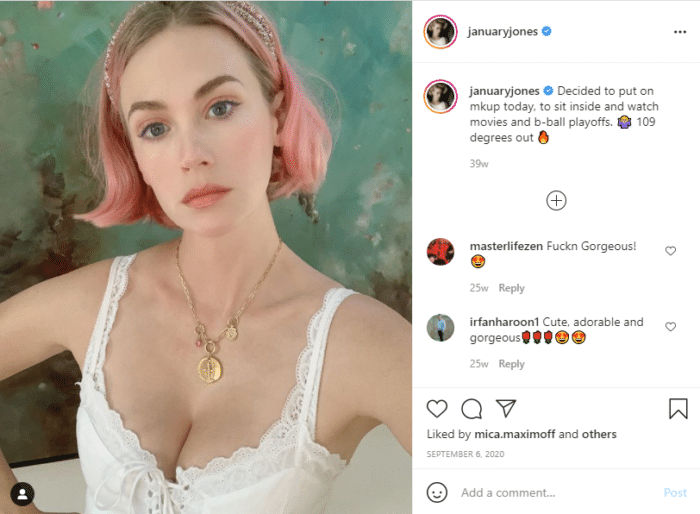Open the emoji picker smiley icon
This screenshot has height=514, width=700.
pyautogui.click(x=437, y=492)
